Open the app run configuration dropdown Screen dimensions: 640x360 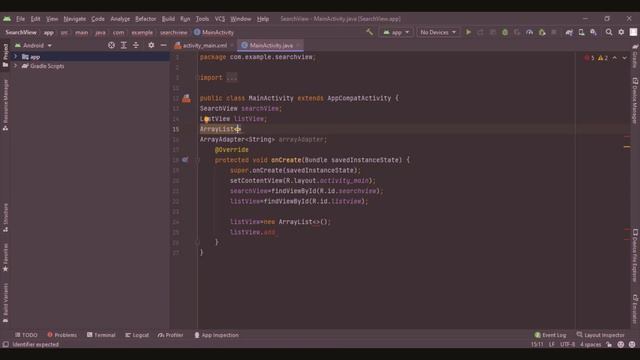click(x=396, y=32)
